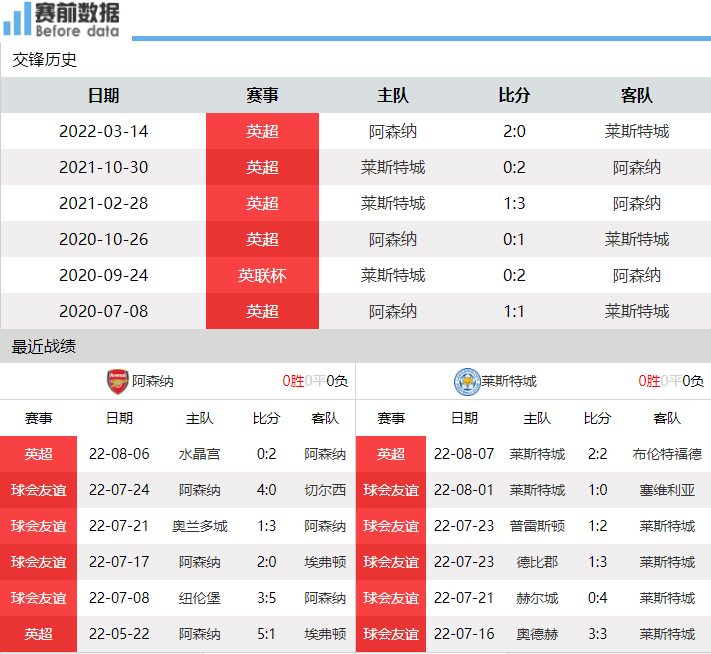The width and height of the screenshot is (711, 654).
Task: Select the date 22-05-22 in Arsenal's results
Action: (119, 634)
